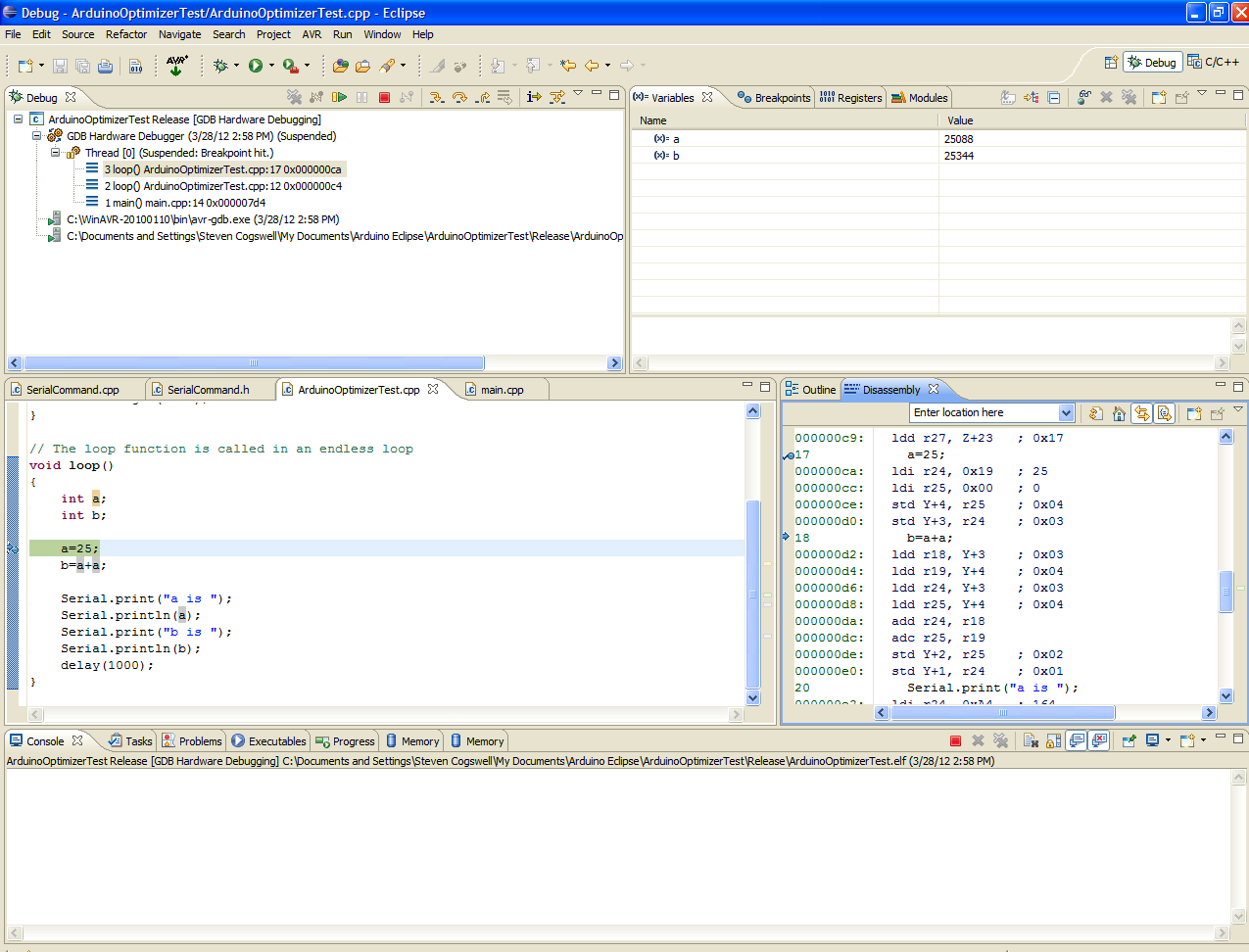
Task: Toggle Instruction Stepping Mode
Action: (534, 97)
